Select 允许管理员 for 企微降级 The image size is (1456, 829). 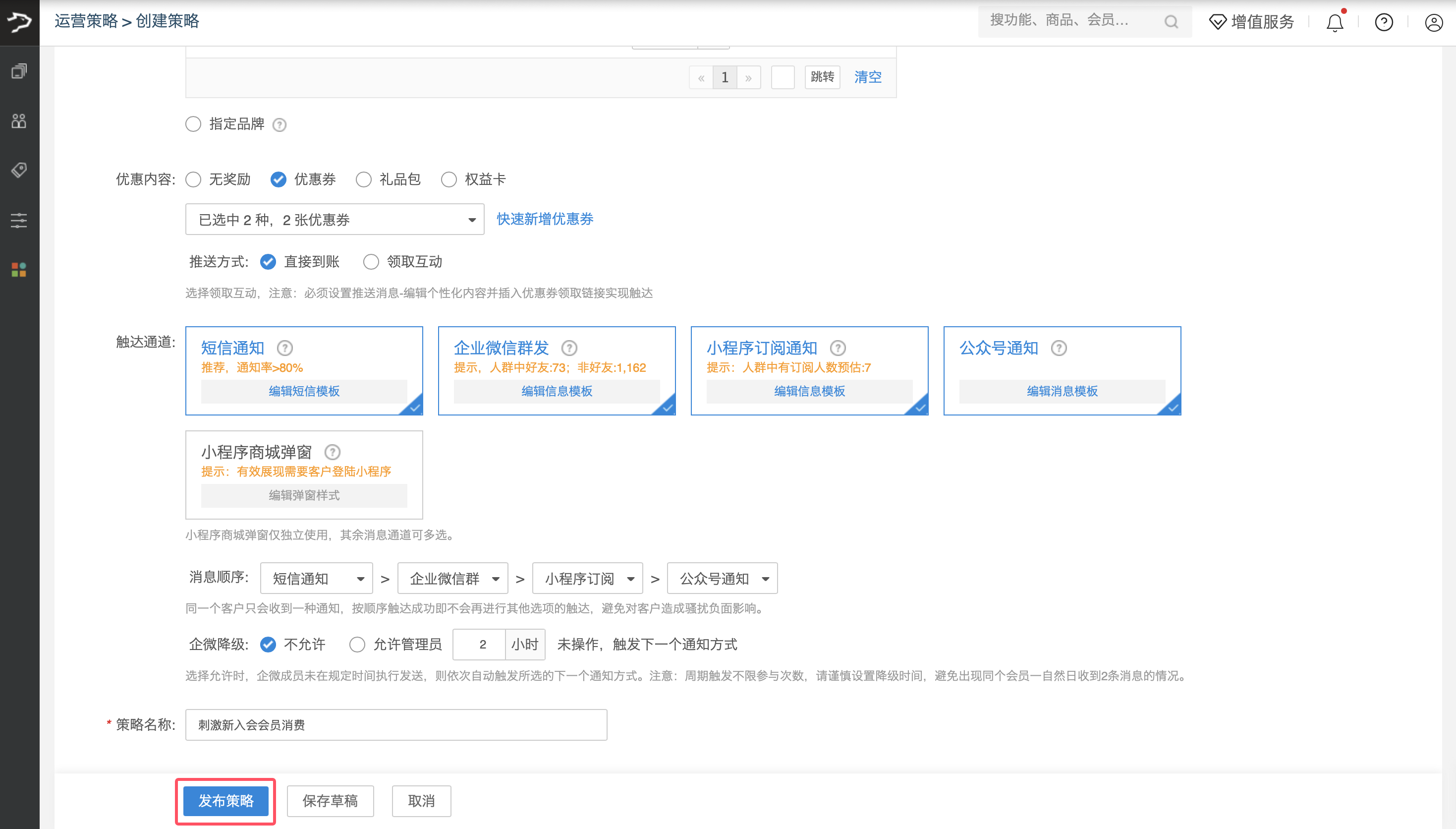pyautogui.click(x=357, y=645)
